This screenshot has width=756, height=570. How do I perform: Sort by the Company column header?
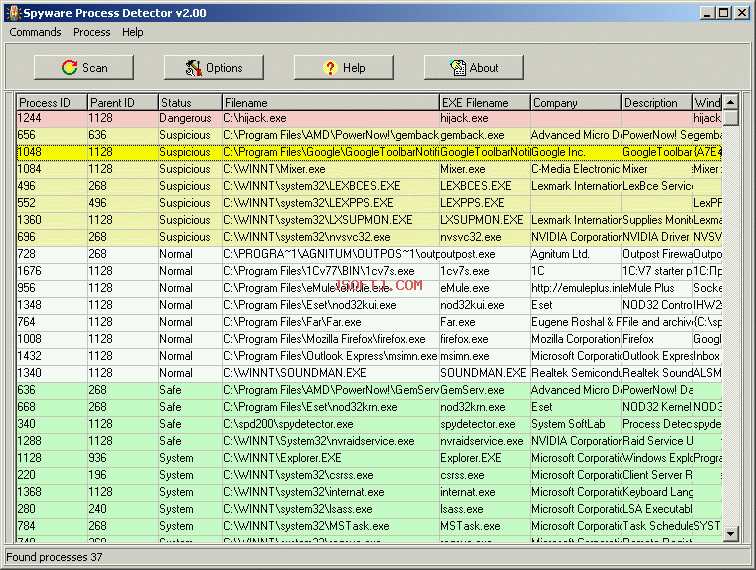(x=576, y=102)
